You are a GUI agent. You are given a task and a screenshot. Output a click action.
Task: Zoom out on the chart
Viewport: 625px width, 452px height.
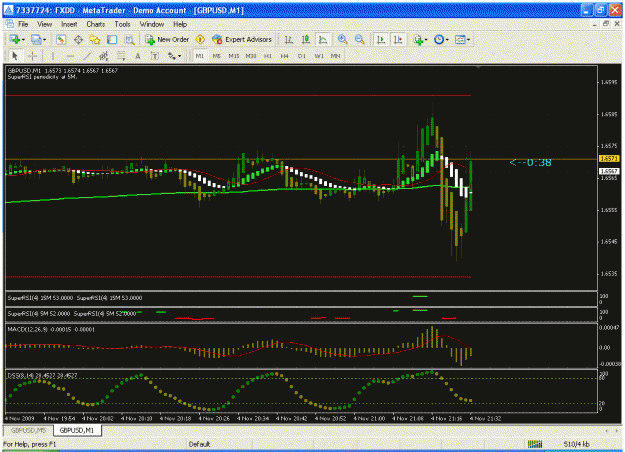tap(360, 39)
